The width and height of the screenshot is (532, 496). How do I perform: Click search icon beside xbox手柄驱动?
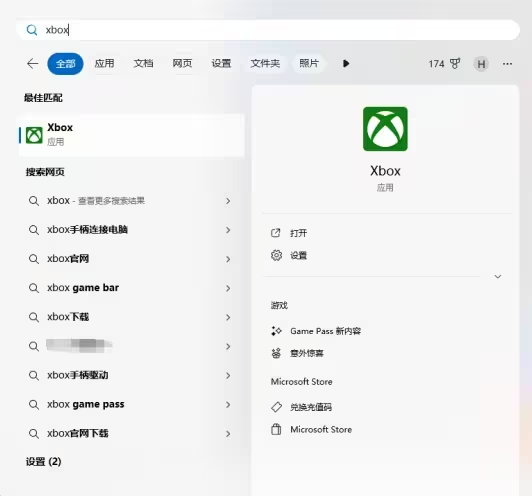[x=34, y=376]
